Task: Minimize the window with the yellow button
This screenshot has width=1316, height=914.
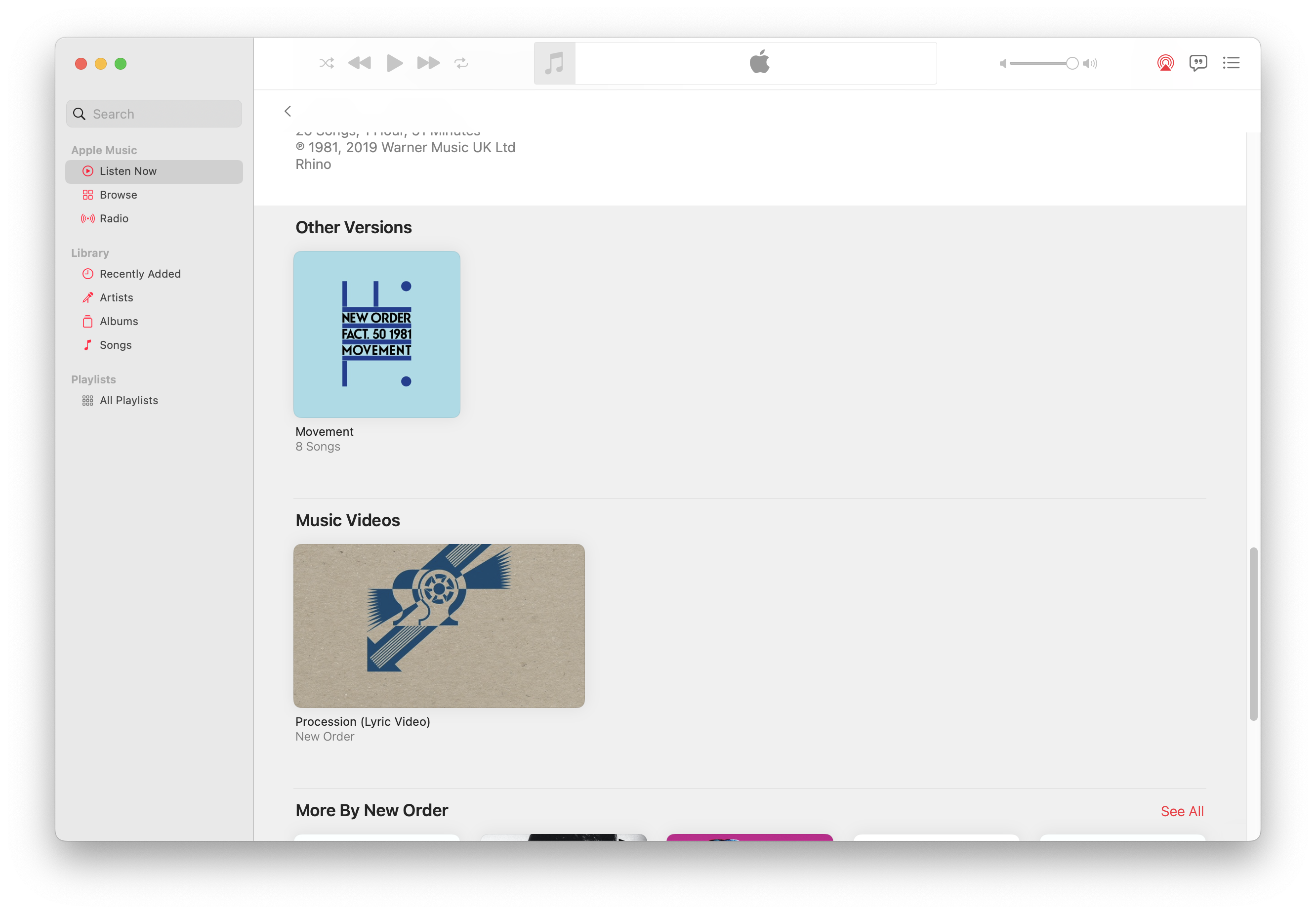Action: [101, 64]
